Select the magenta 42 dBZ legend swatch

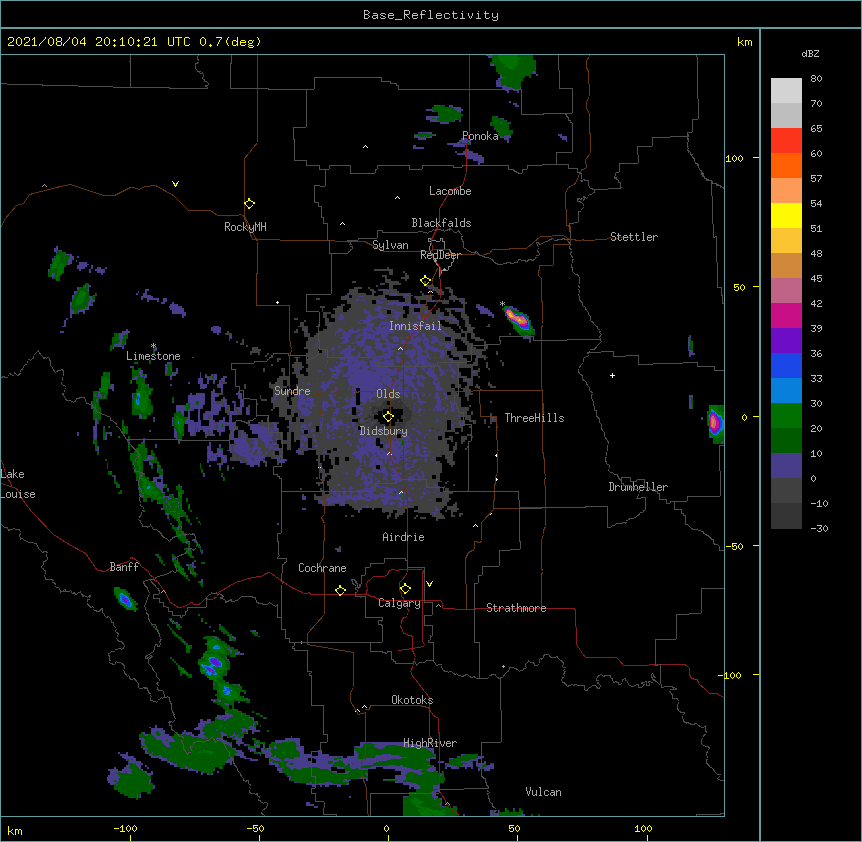tap(786, 315)
